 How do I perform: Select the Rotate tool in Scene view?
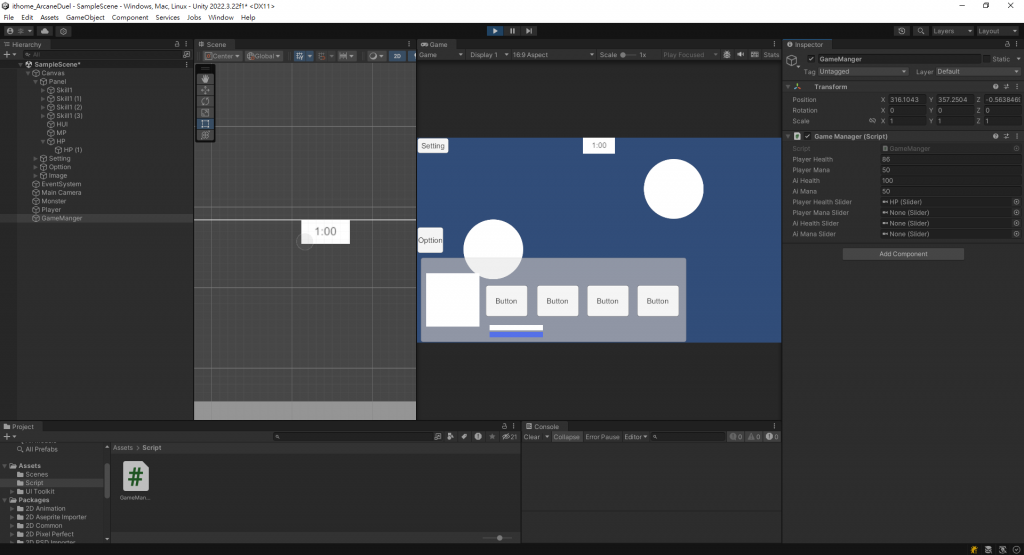(205, 101)
